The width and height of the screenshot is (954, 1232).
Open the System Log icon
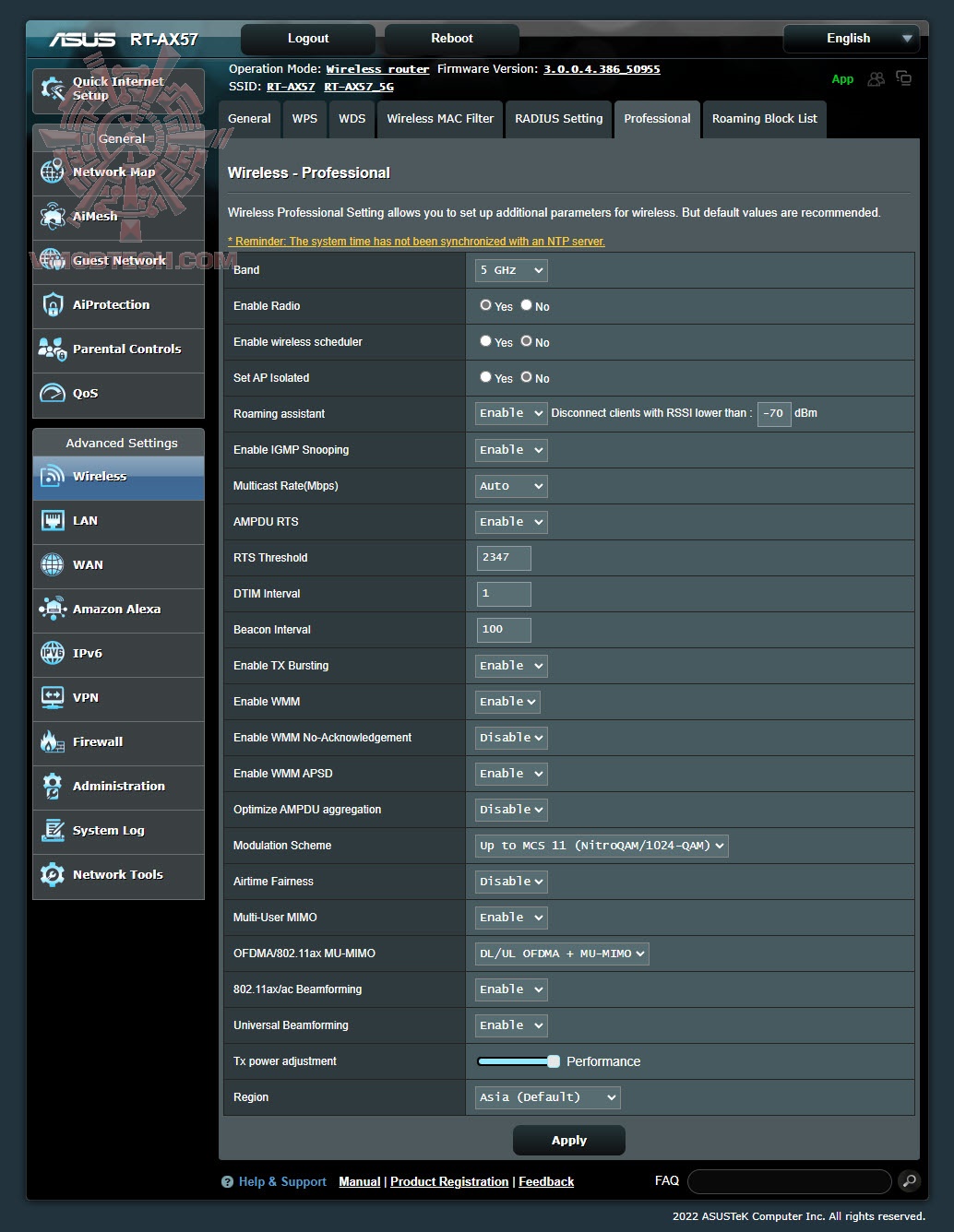(53, 830)
